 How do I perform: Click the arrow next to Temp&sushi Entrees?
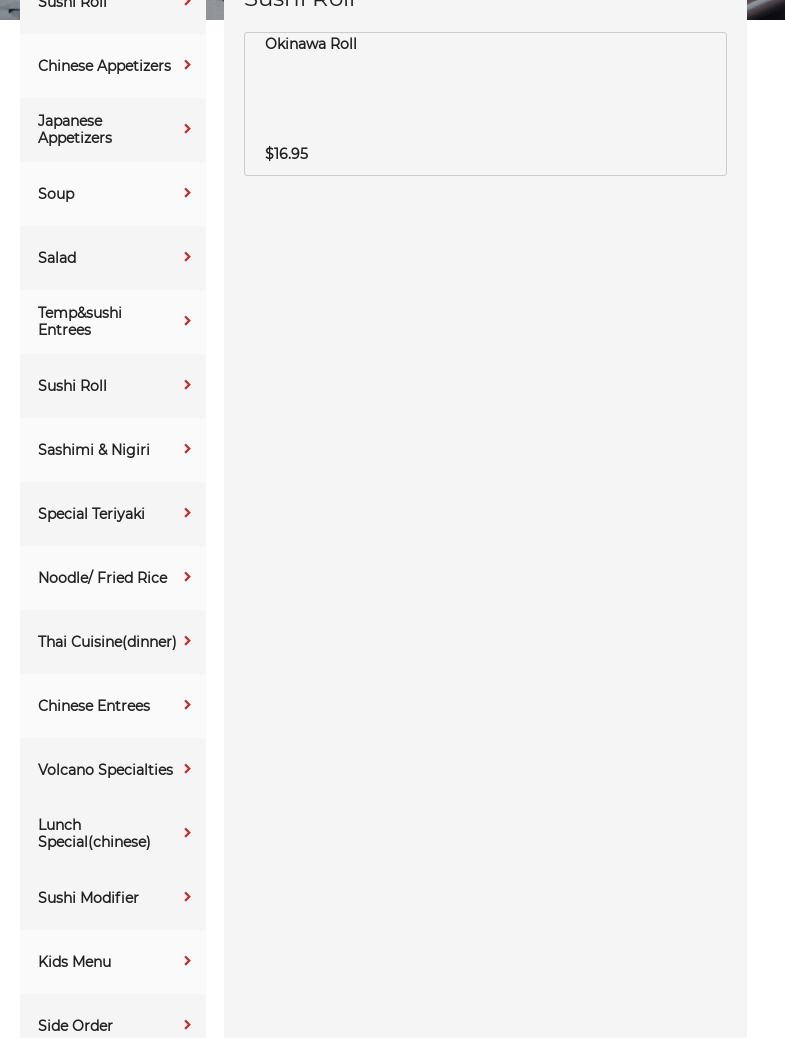[187, 321]
